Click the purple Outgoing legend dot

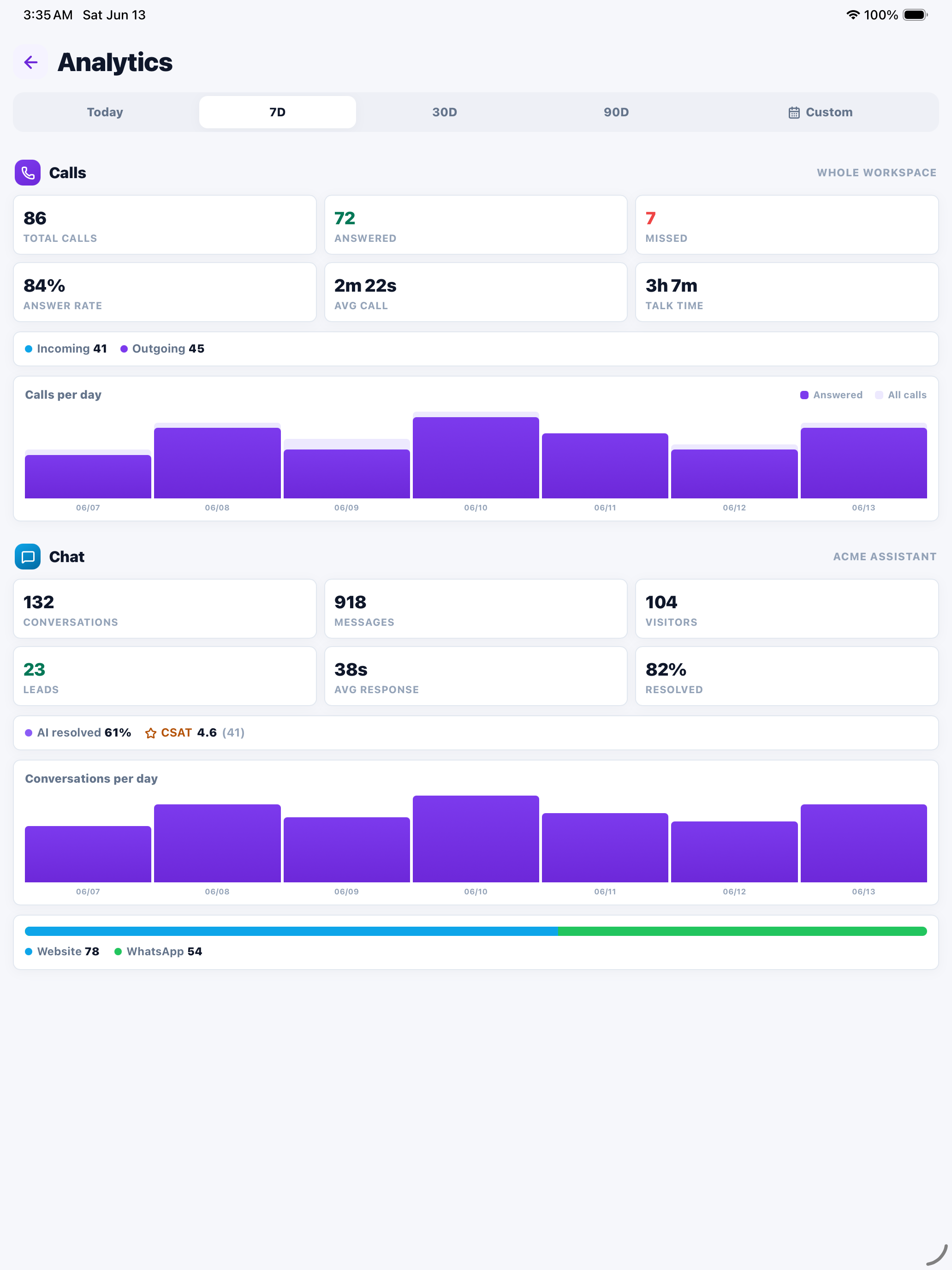pos(124,349)
